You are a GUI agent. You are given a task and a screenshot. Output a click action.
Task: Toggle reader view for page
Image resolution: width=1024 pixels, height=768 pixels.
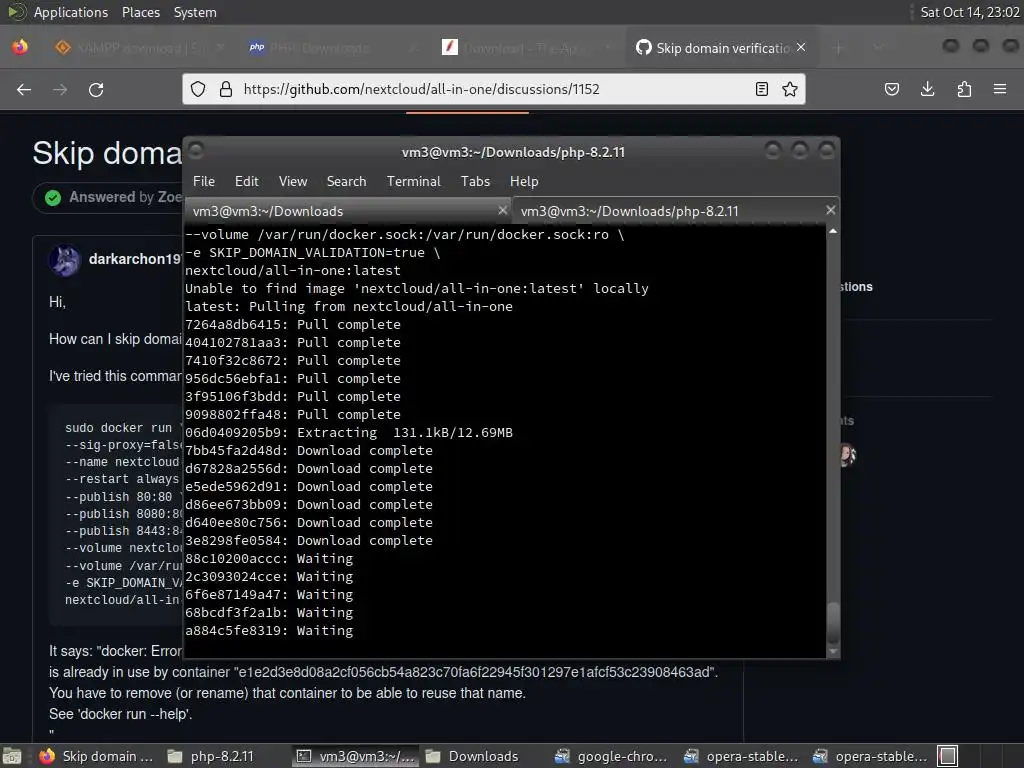[x=761, y=89]
